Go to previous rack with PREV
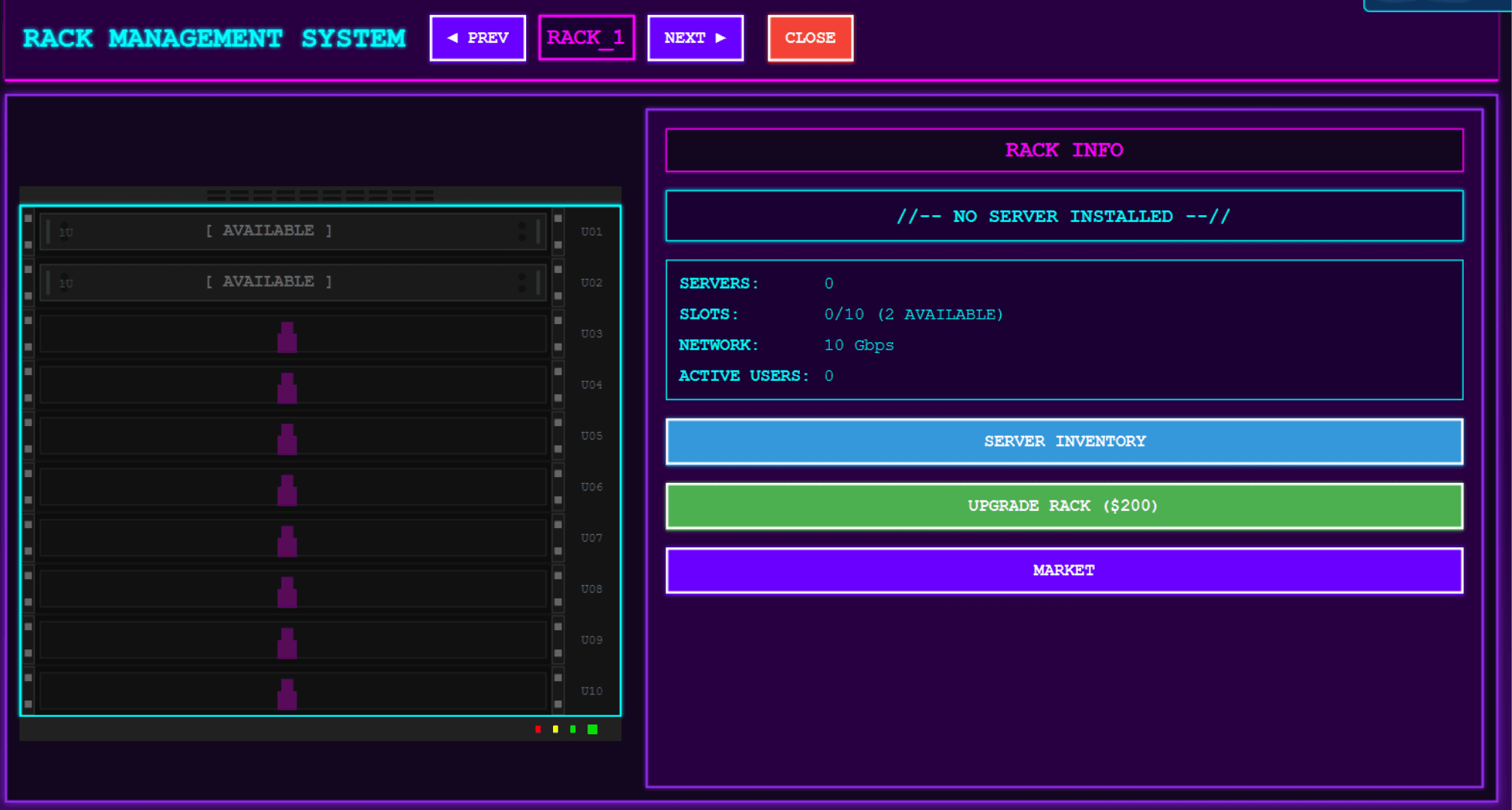1512x810 pixels. tap(477, 37)
